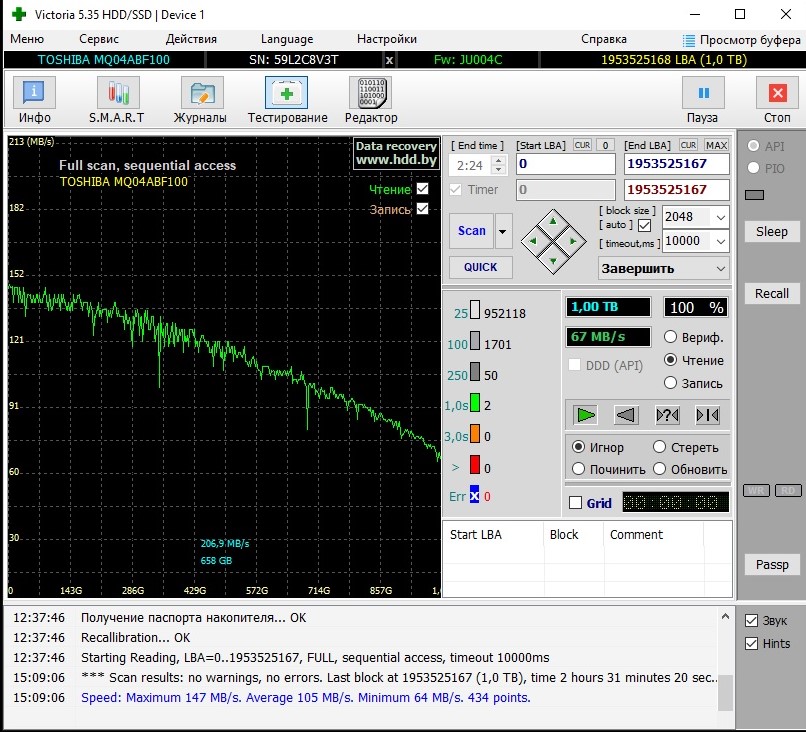Select the Вериф. radio option

pyautogui.click(x=671, y=337)
